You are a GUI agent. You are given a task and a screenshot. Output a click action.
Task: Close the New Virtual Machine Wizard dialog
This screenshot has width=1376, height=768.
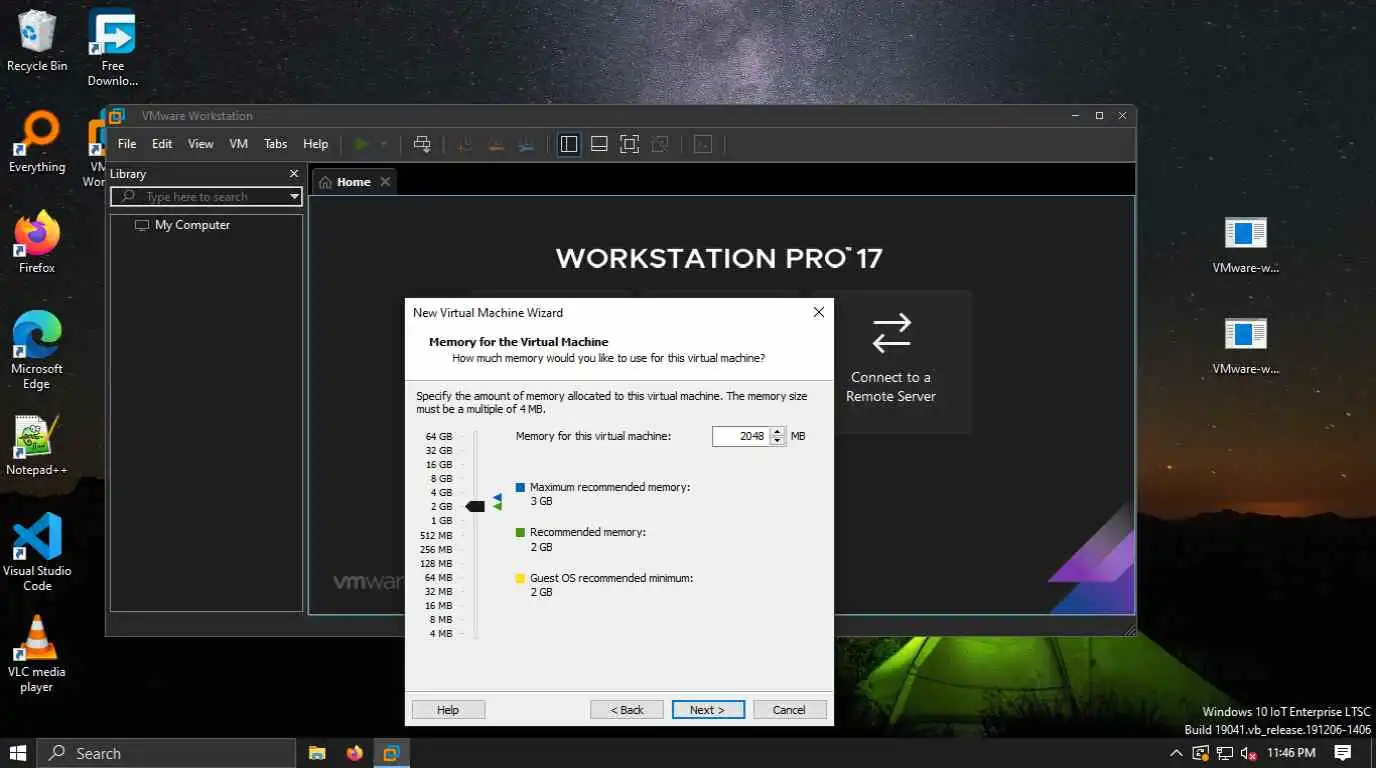click(x=818, y=312)
